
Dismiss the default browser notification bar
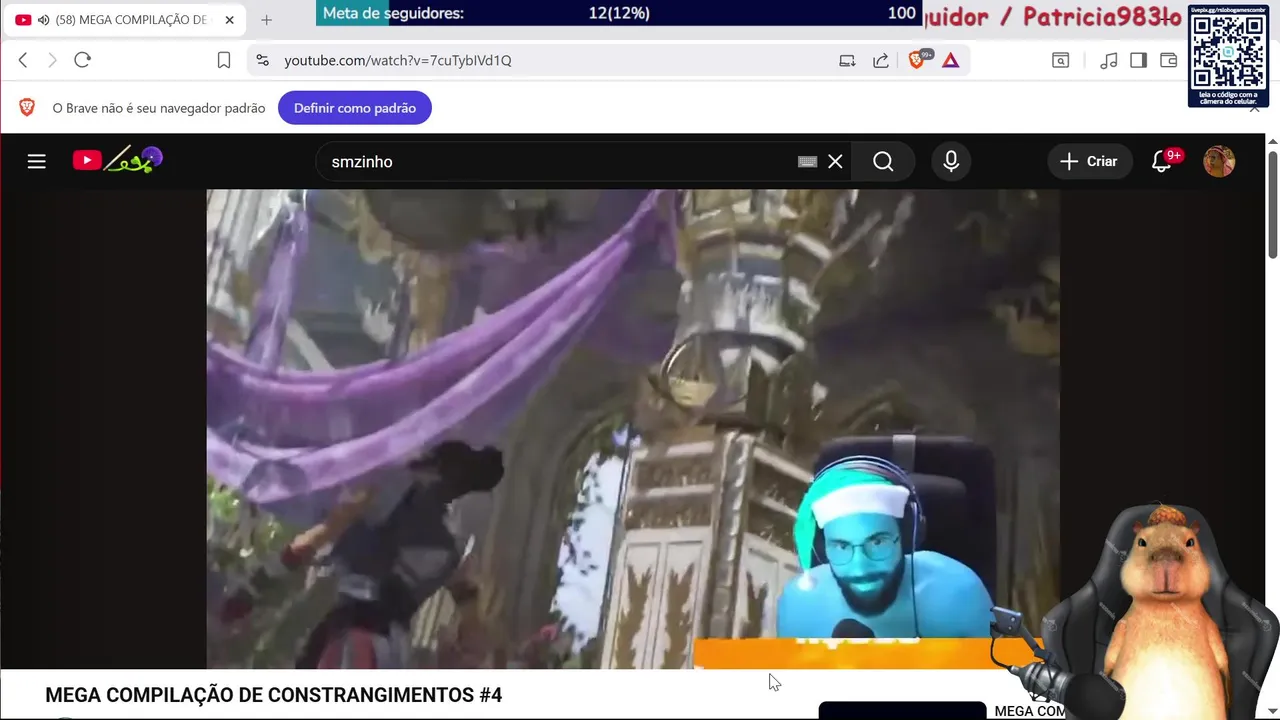[x=1255, y=107]
